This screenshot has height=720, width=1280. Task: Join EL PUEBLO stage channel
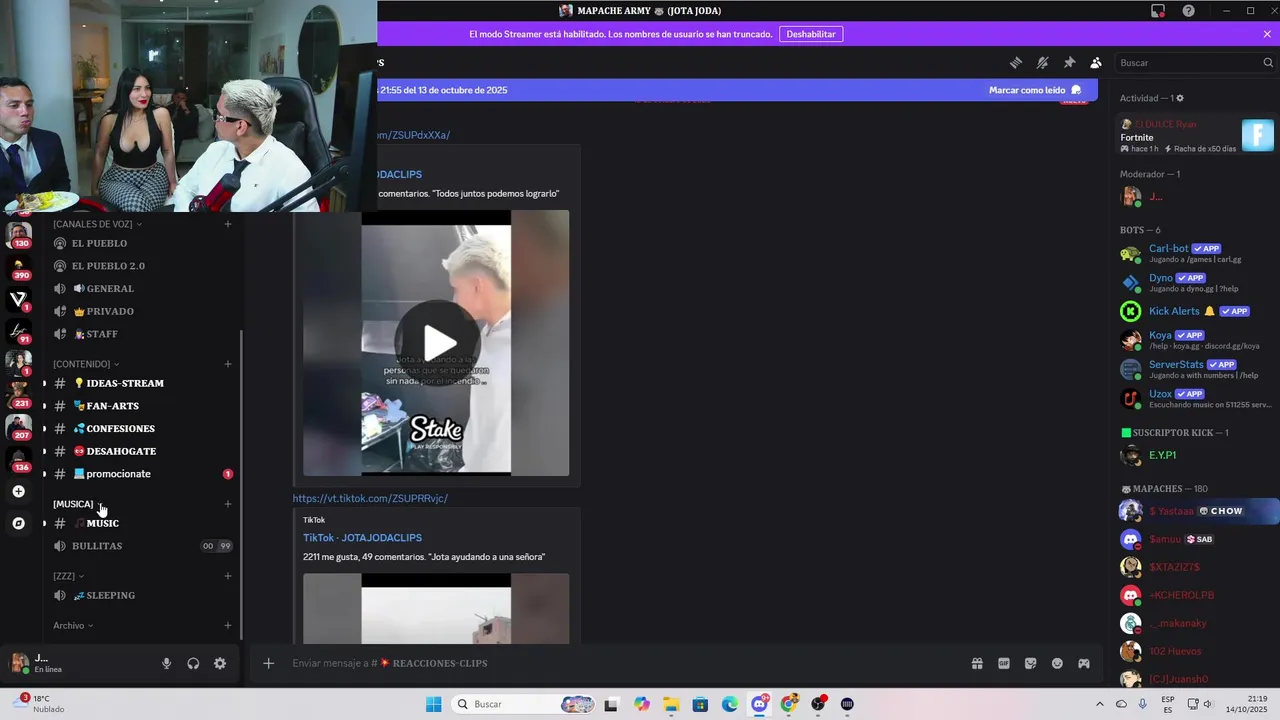pyautogui.click(x=142, y=243)
